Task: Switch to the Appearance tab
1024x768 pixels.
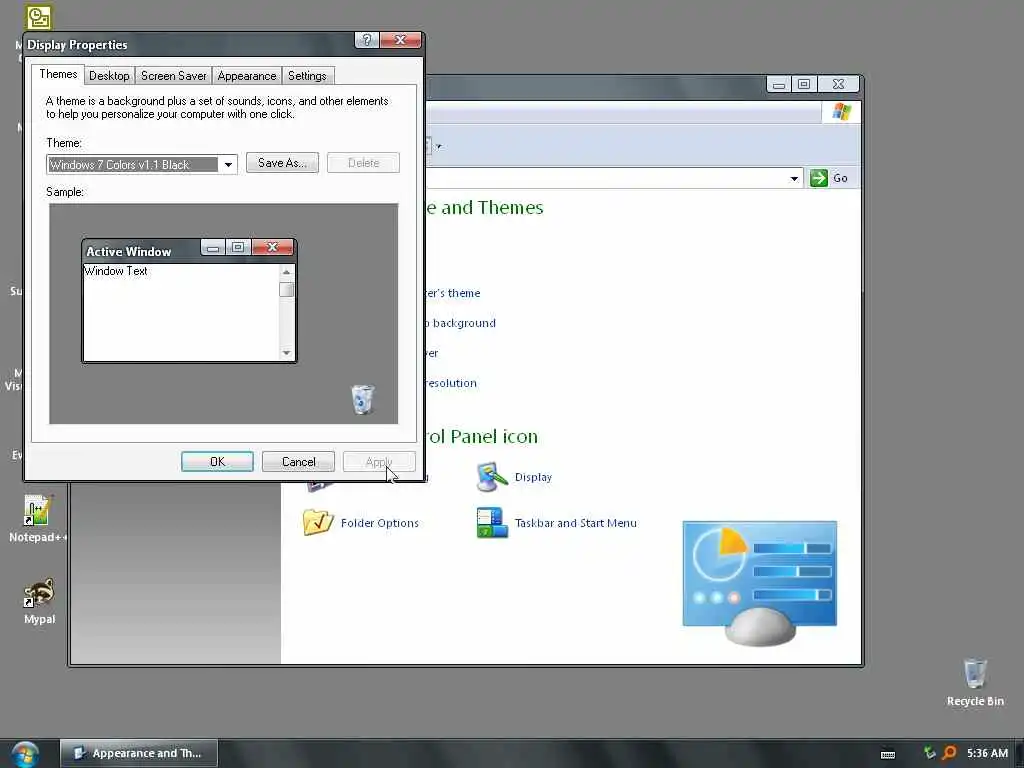Action: tap(247, 76)
